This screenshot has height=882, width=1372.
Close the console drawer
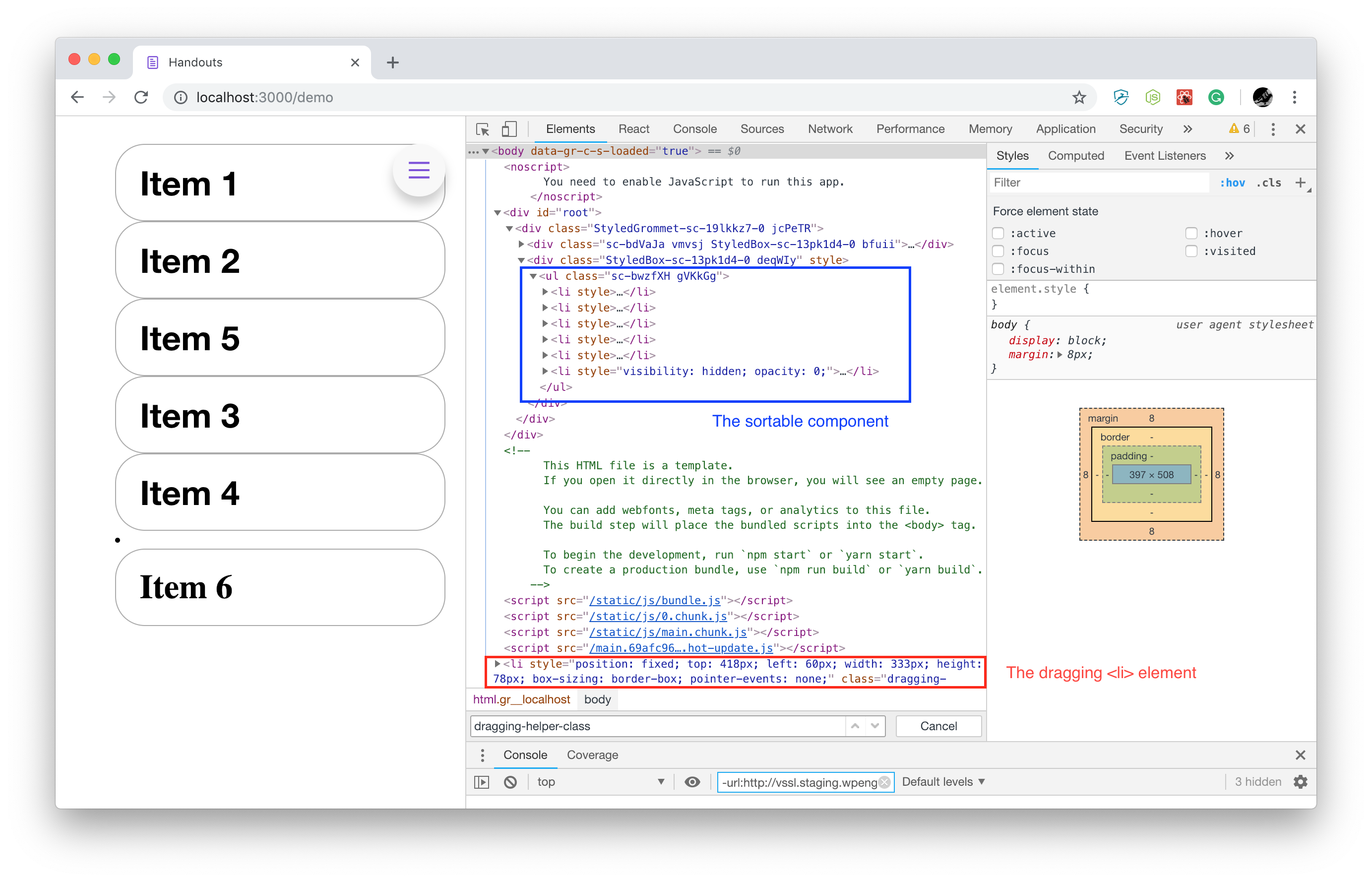tap(1300, 755)
